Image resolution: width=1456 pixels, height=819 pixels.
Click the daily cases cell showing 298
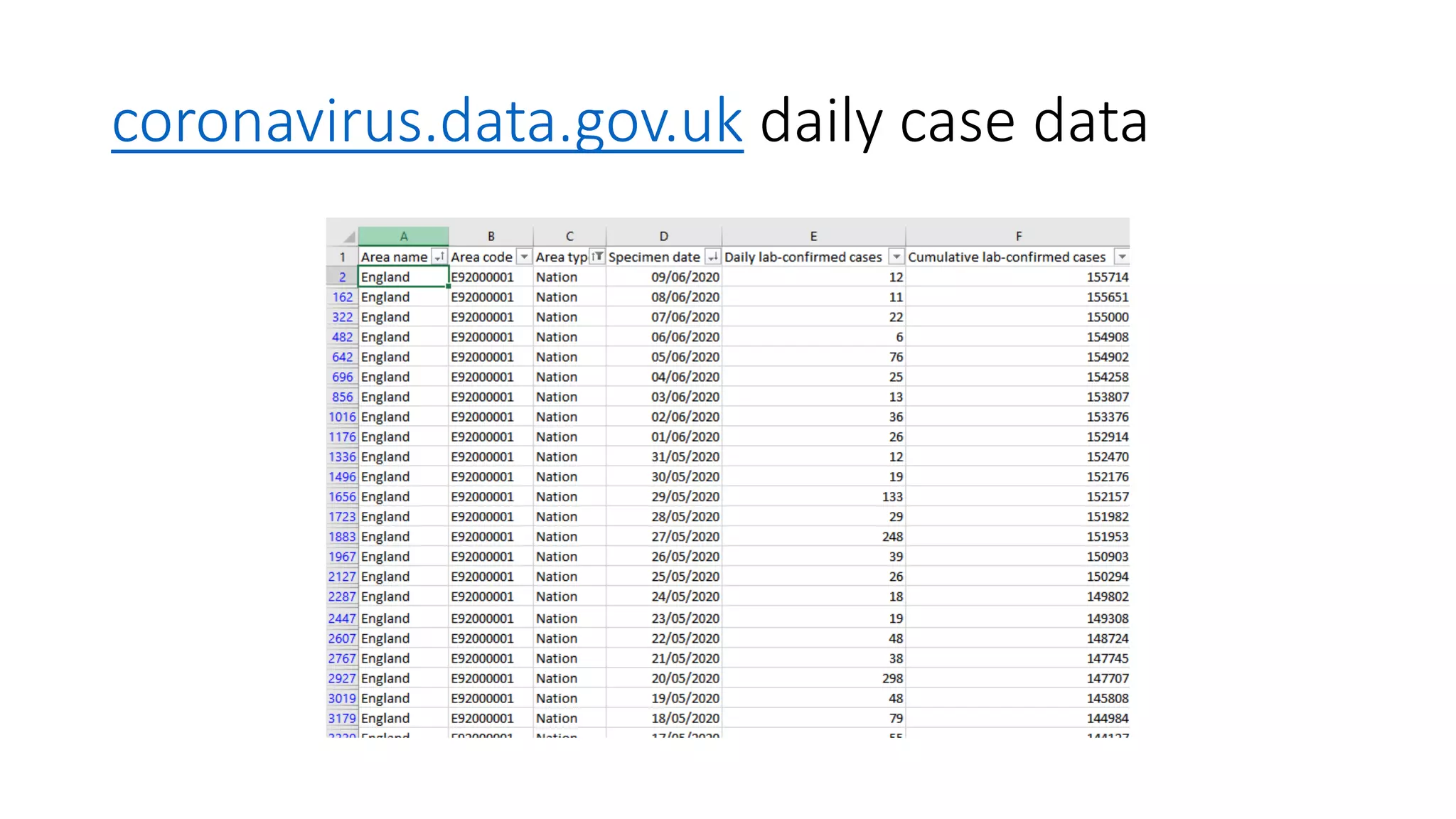point(813,678)
